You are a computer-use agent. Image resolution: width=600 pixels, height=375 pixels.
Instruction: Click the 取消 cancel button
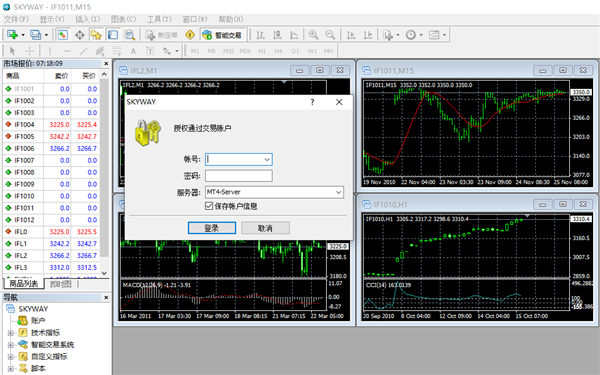click(x=265, y=228)
